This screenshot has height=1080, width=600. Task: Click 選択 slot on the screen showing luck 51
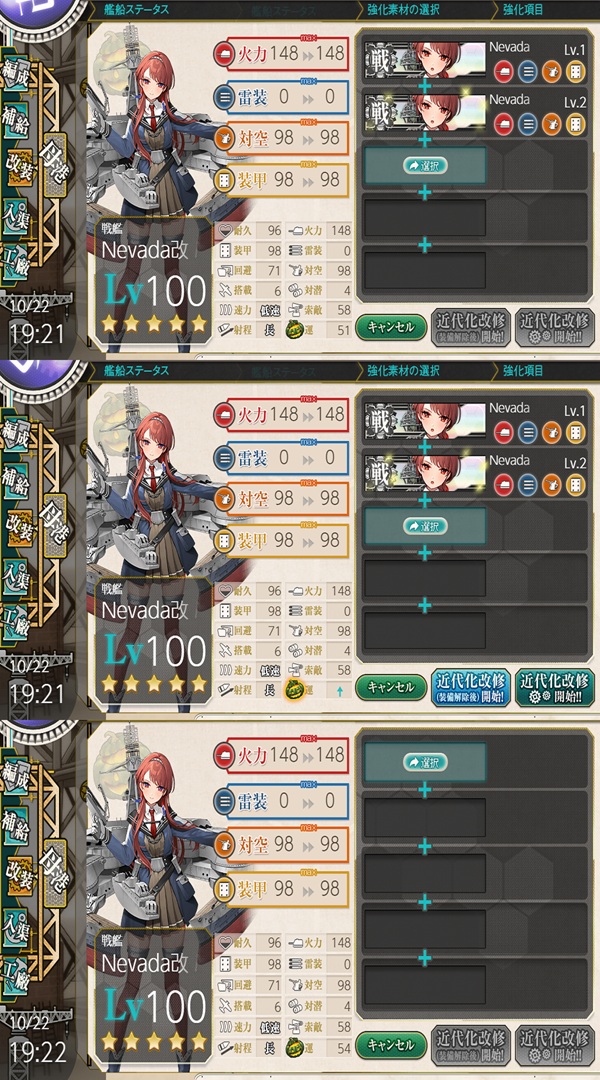(x=425, y=166)
